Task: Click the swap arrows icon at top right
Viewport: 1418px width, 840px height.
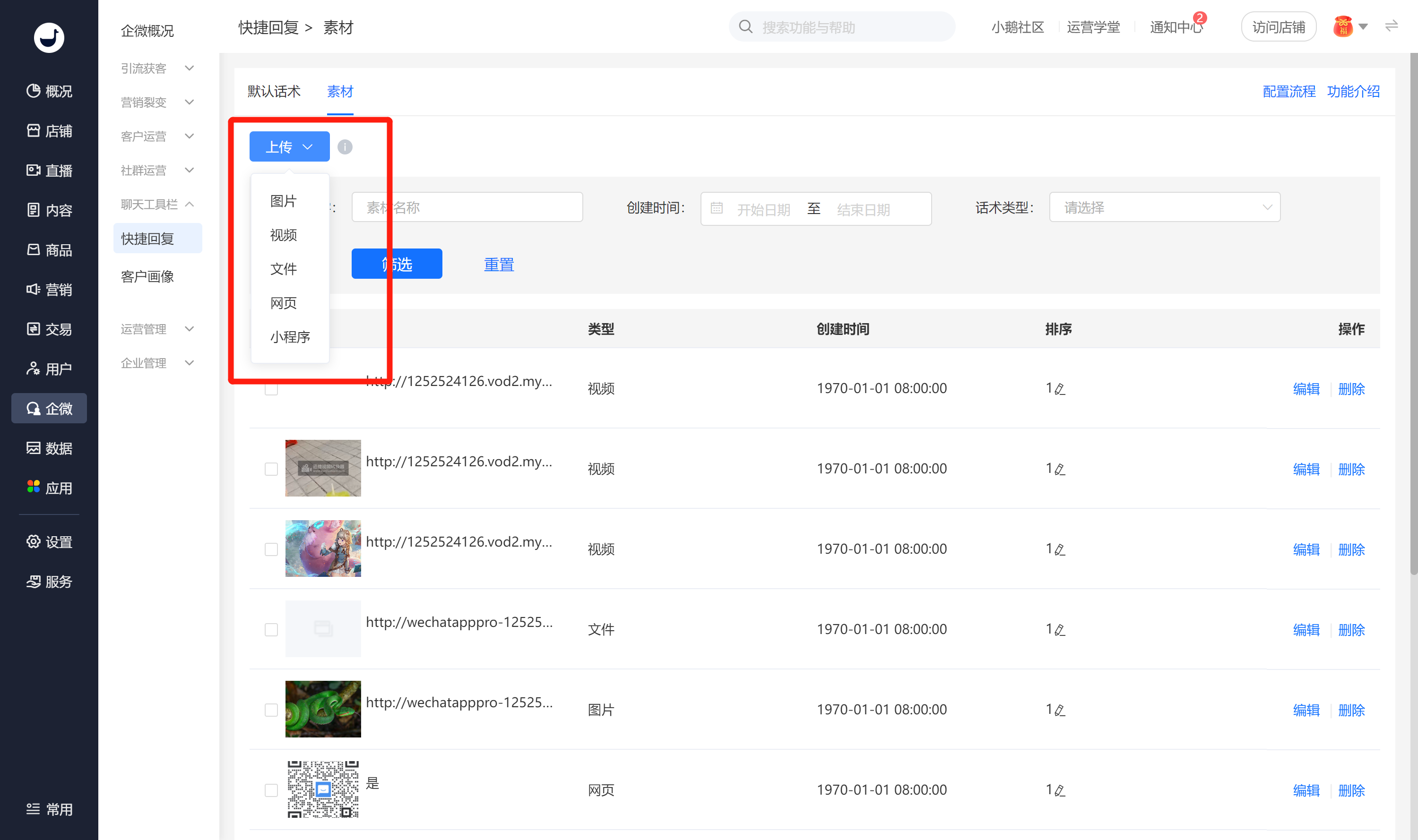Action: pyautogui.click(x=1392, y=26)
